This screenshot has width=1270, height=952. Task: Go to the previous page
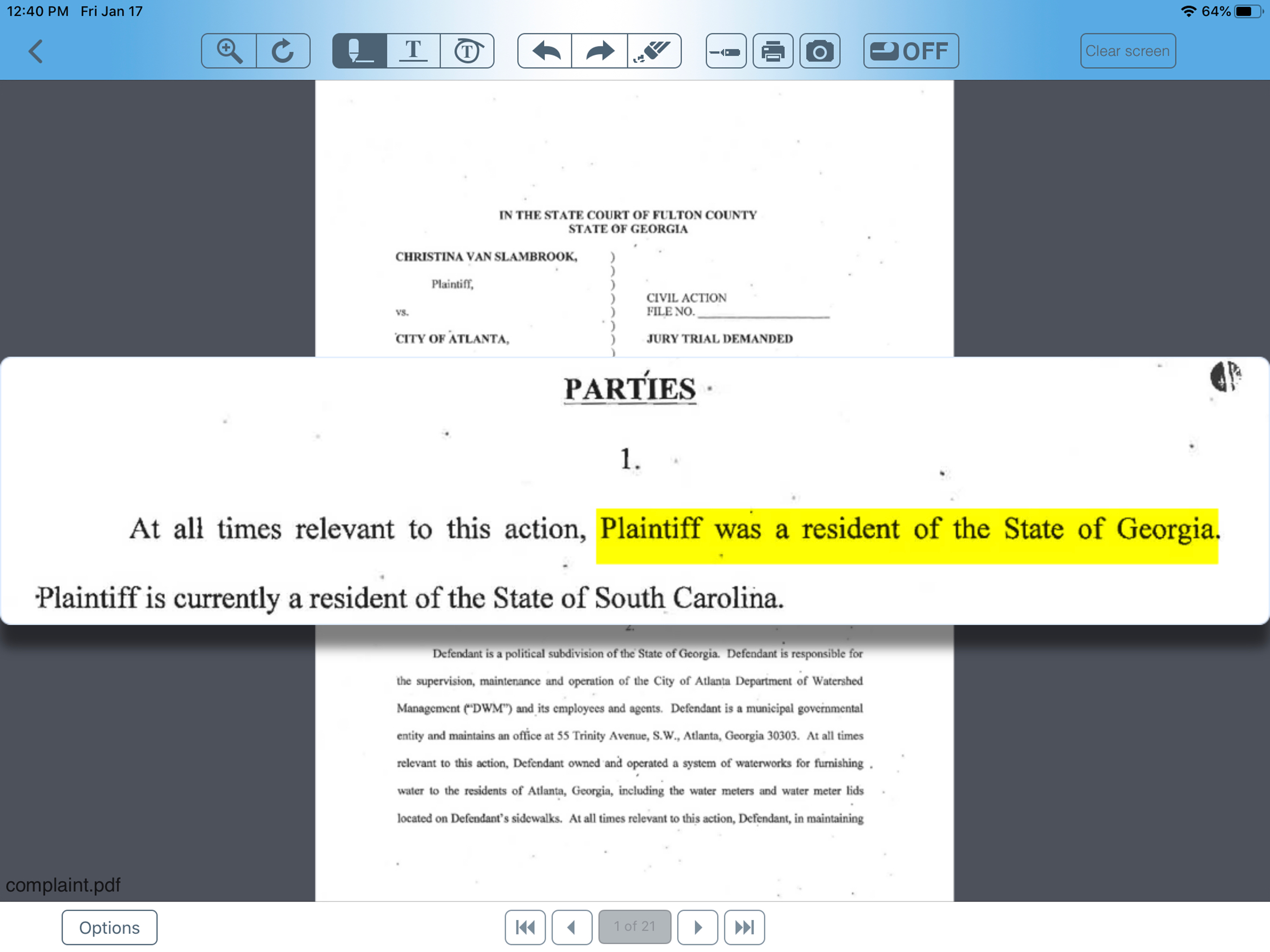pos(572,927)
